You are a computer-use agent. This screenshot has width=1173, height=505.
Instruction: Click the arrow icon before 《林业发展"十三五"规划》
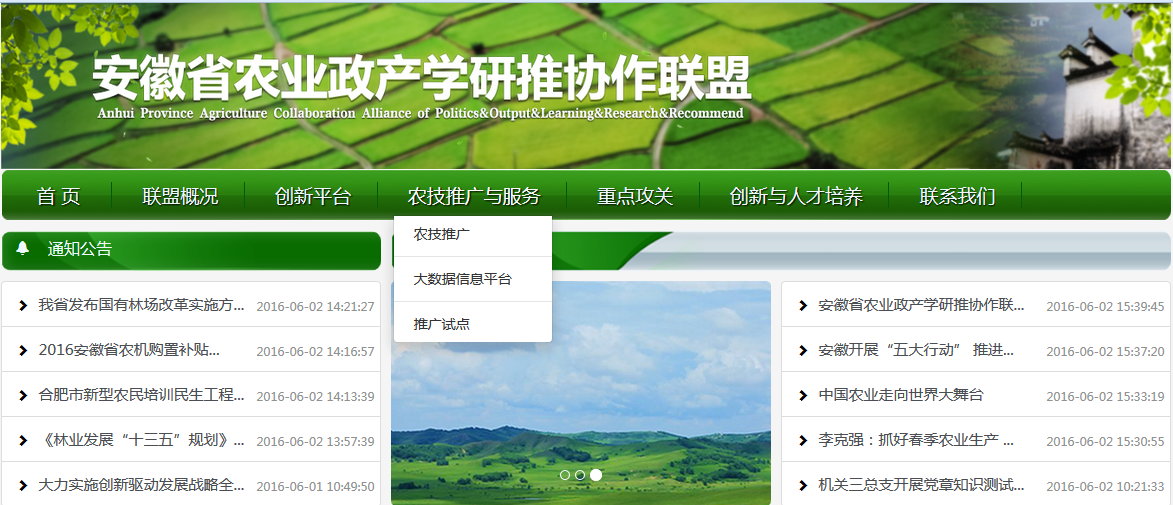pyautogui.click(x=23, y=441)
